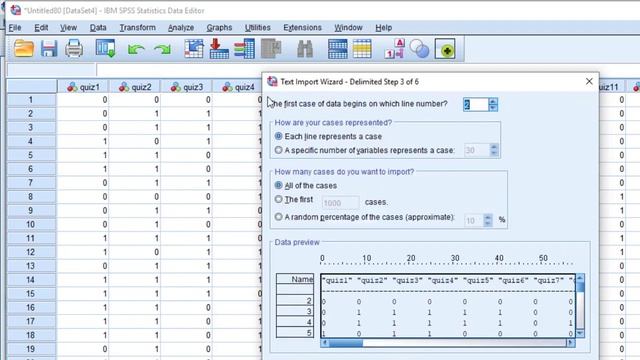Go to variable toolbar icon

219,49
